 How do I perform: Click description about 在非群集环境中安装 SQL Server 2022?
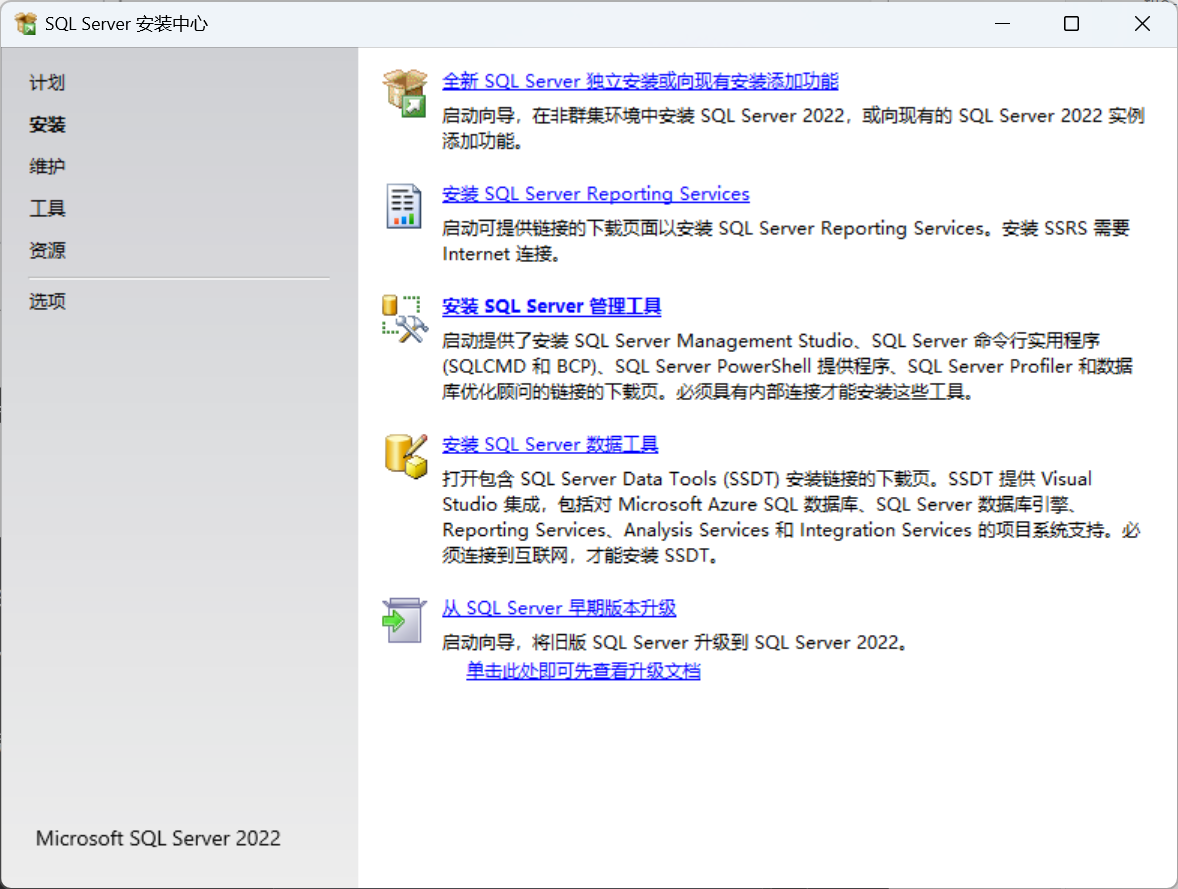point(793,129)
